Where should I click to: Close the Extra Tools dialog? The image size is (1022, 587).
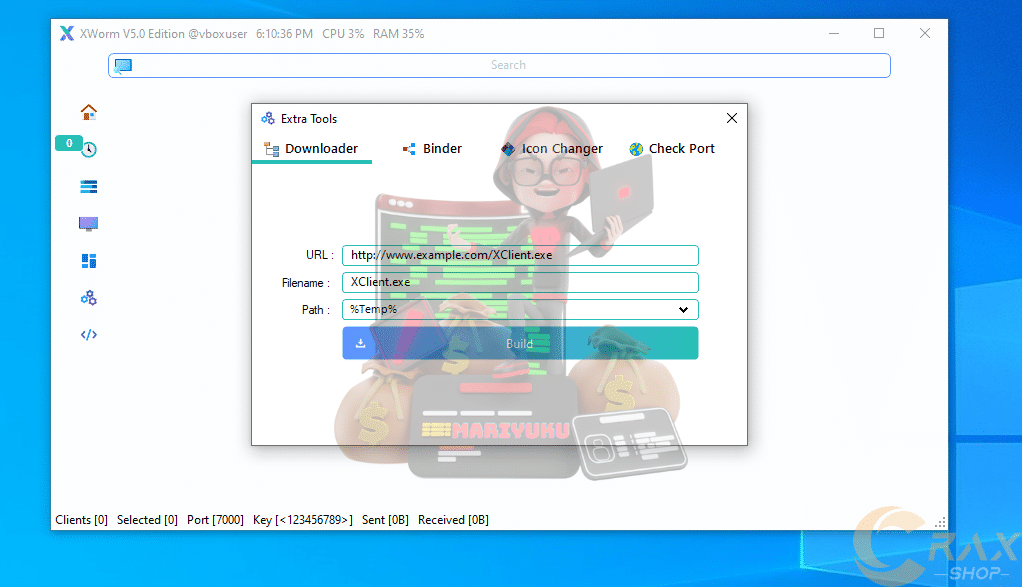click(x=731, y=118)
